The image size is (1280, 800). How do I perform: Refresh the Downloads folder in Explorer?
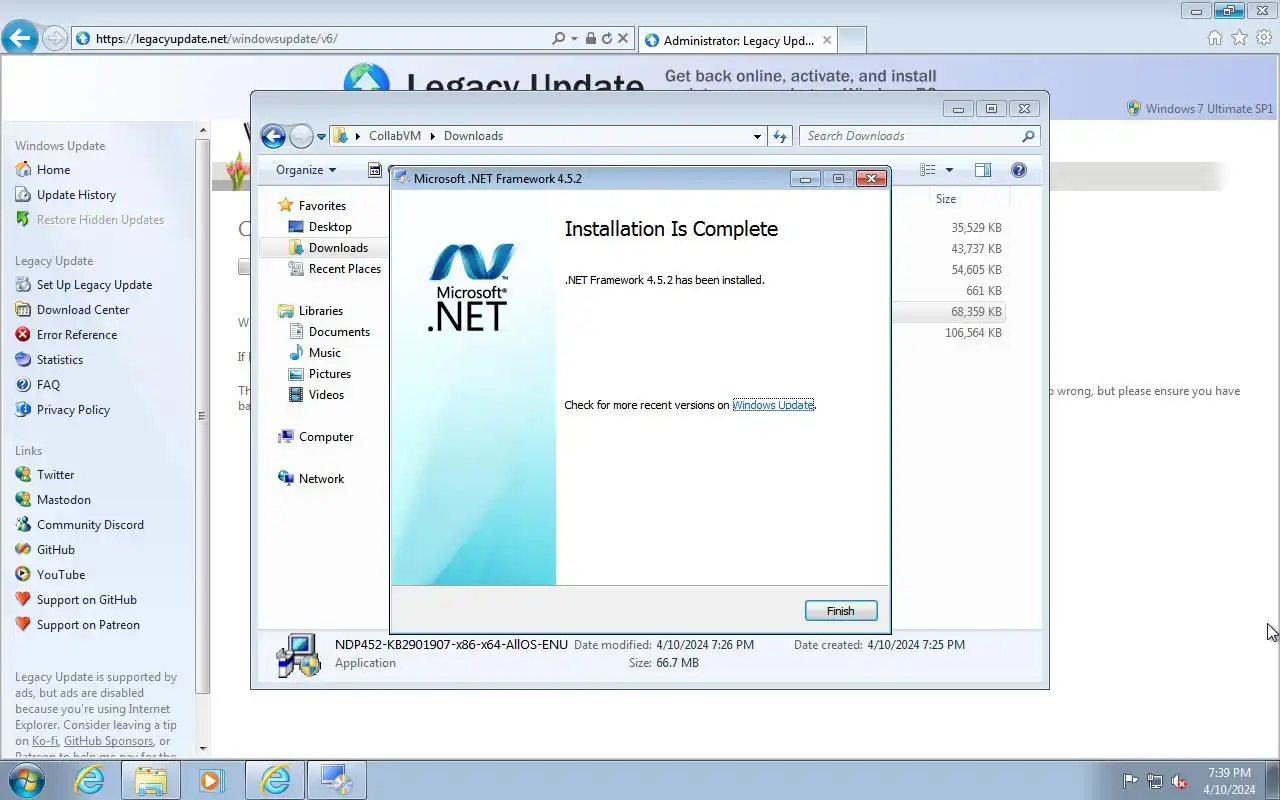pyautogui.click(x=780, y=136)
